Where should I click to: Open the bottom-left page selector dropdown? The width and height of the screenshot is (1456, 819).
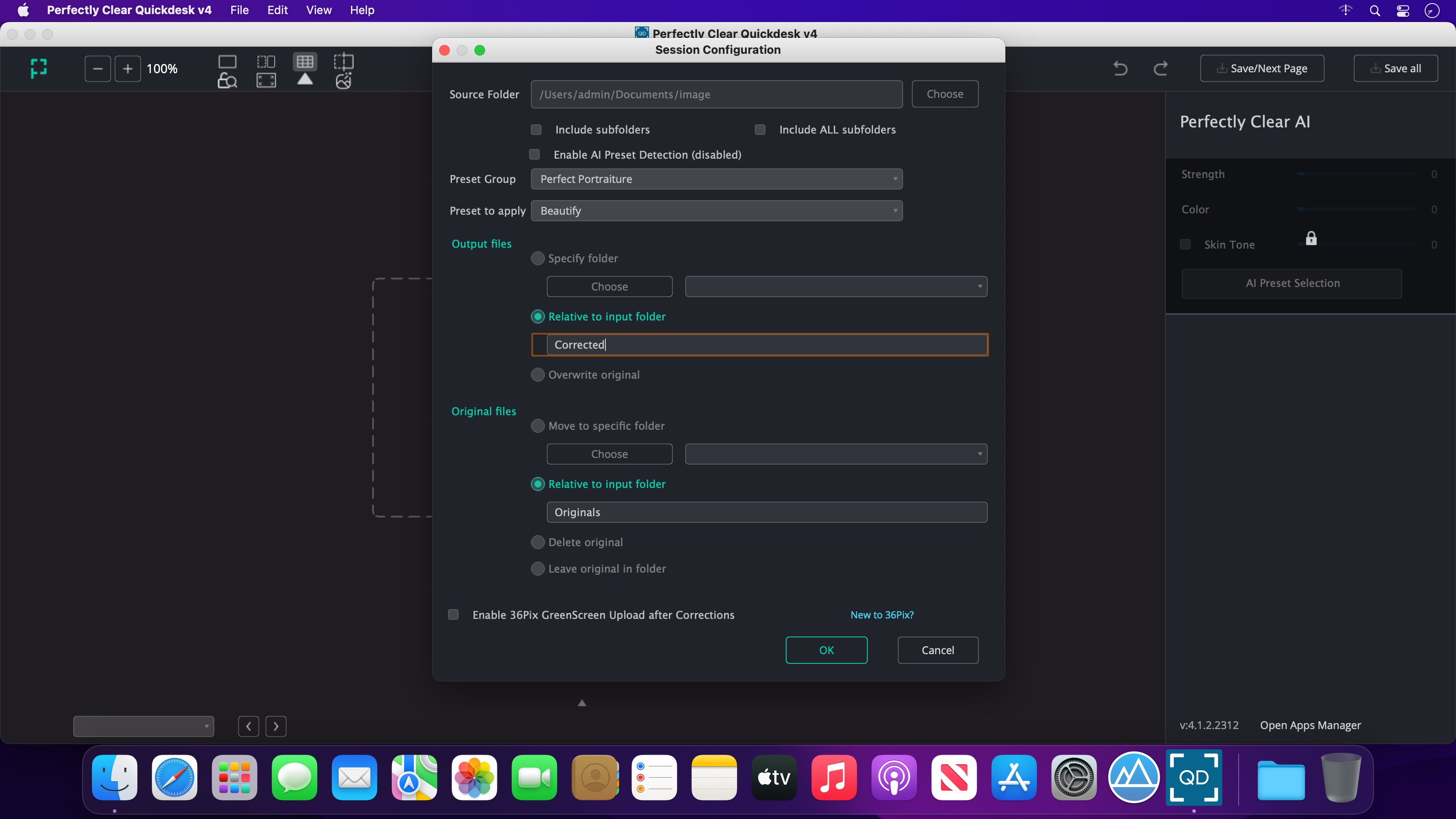144,726
